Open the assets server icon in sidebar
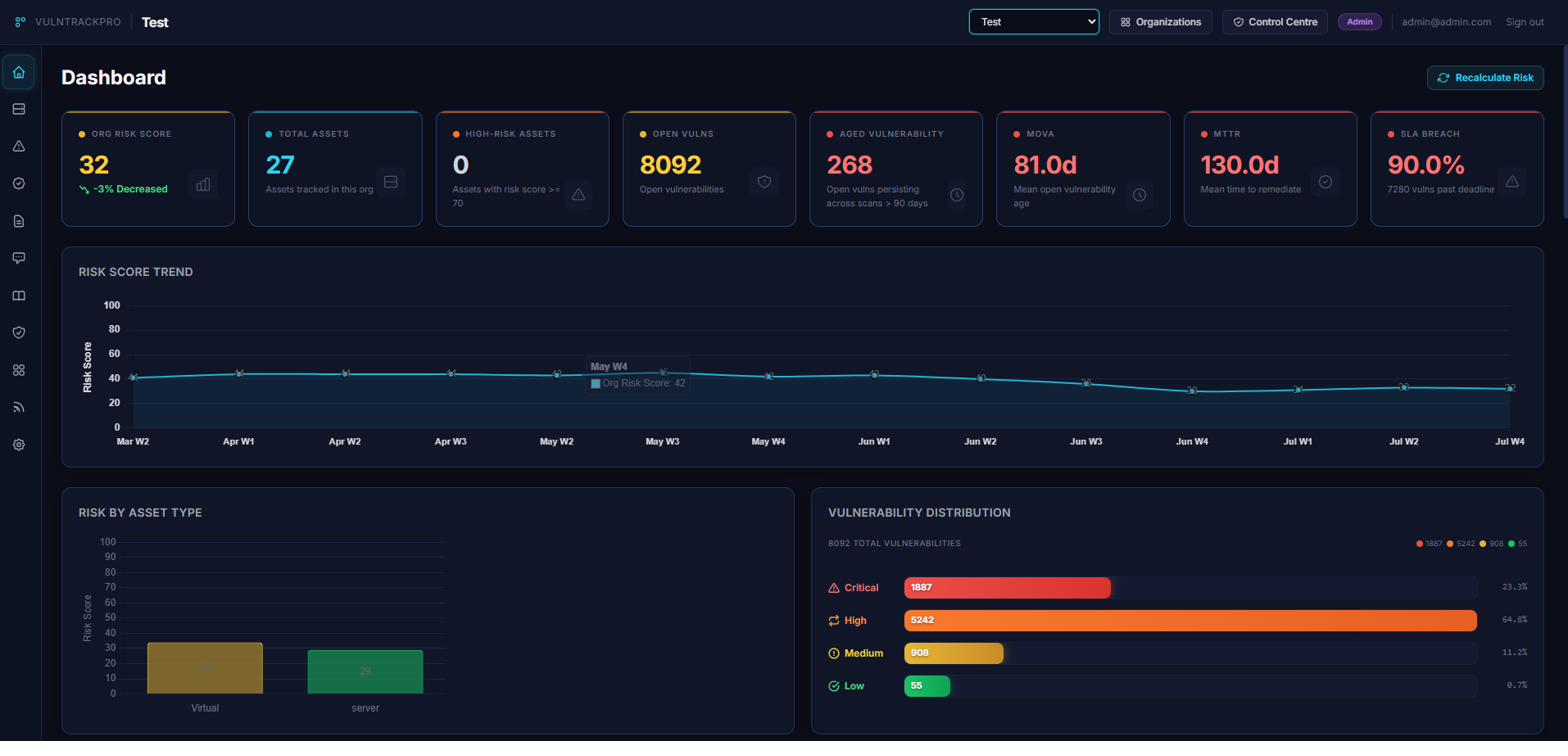This screenshot has height=756, width=1568. click(18, 108)
